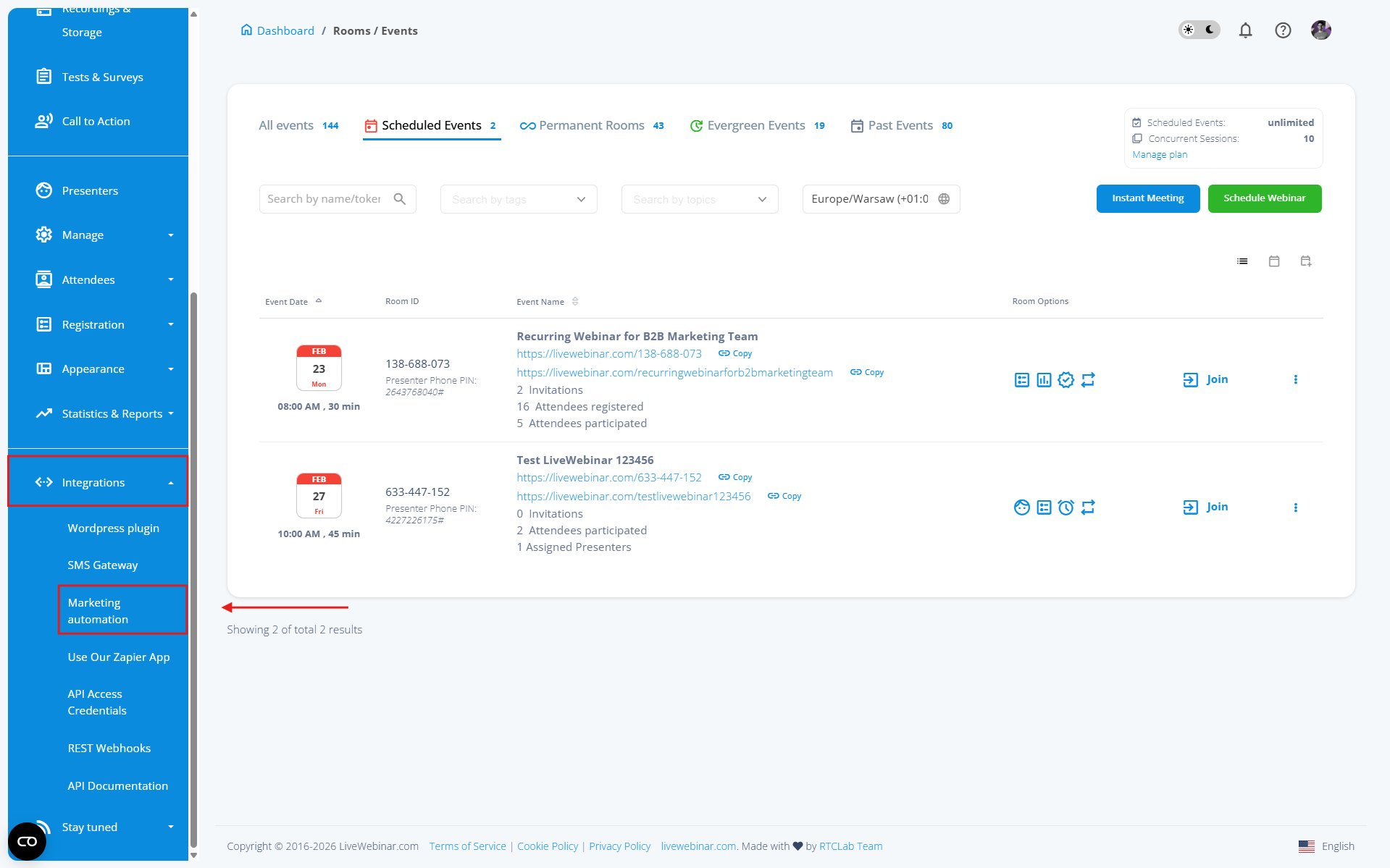Viewport: 1390px width, 868px height.
Task: Switch to the Permanent Rooms tab
Action: pyautogui.click(x=591, y=126)
